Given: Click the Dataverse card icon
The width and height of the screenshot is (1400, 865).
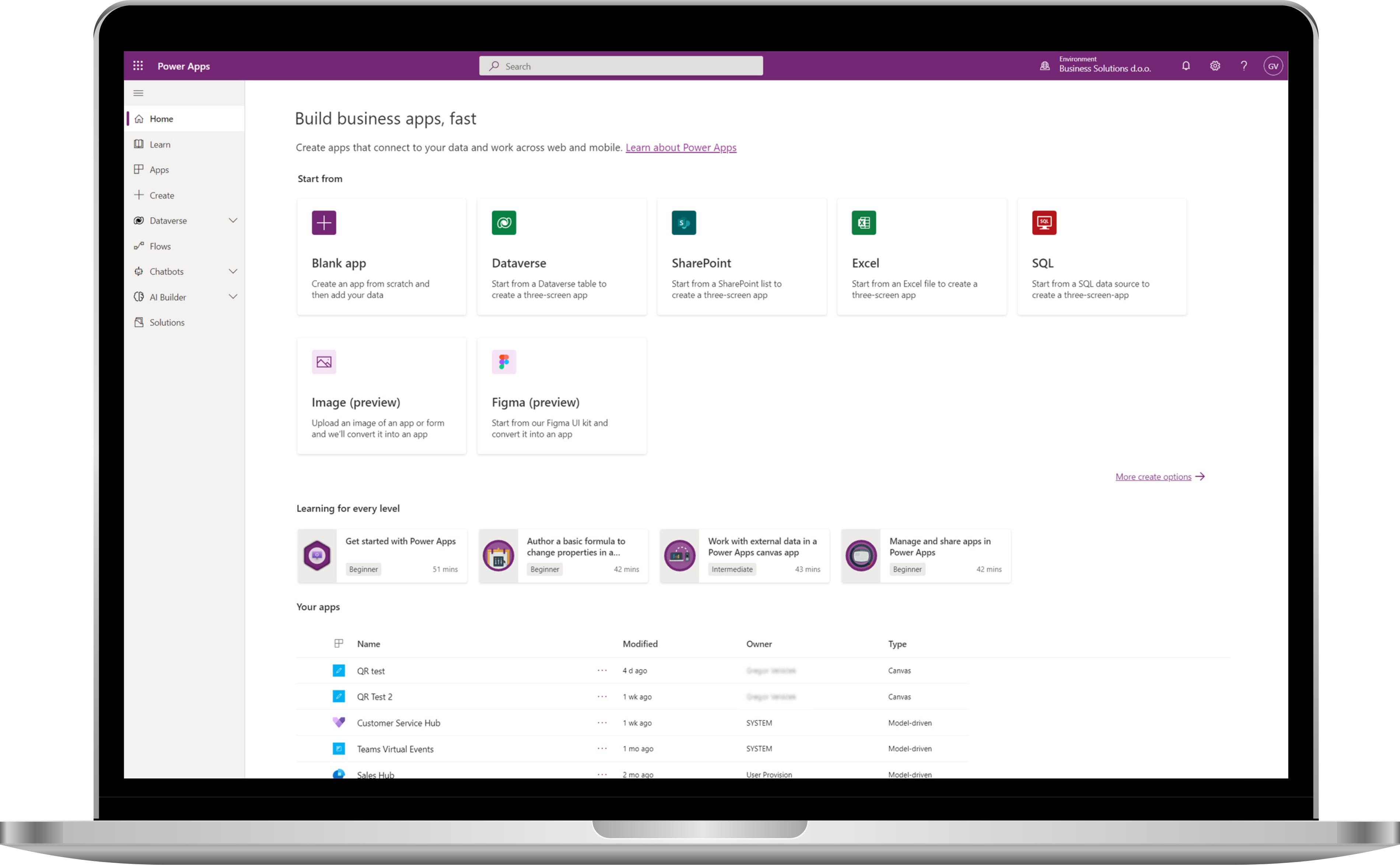Looking at the screenshot, I should click(x=504, y=222).
